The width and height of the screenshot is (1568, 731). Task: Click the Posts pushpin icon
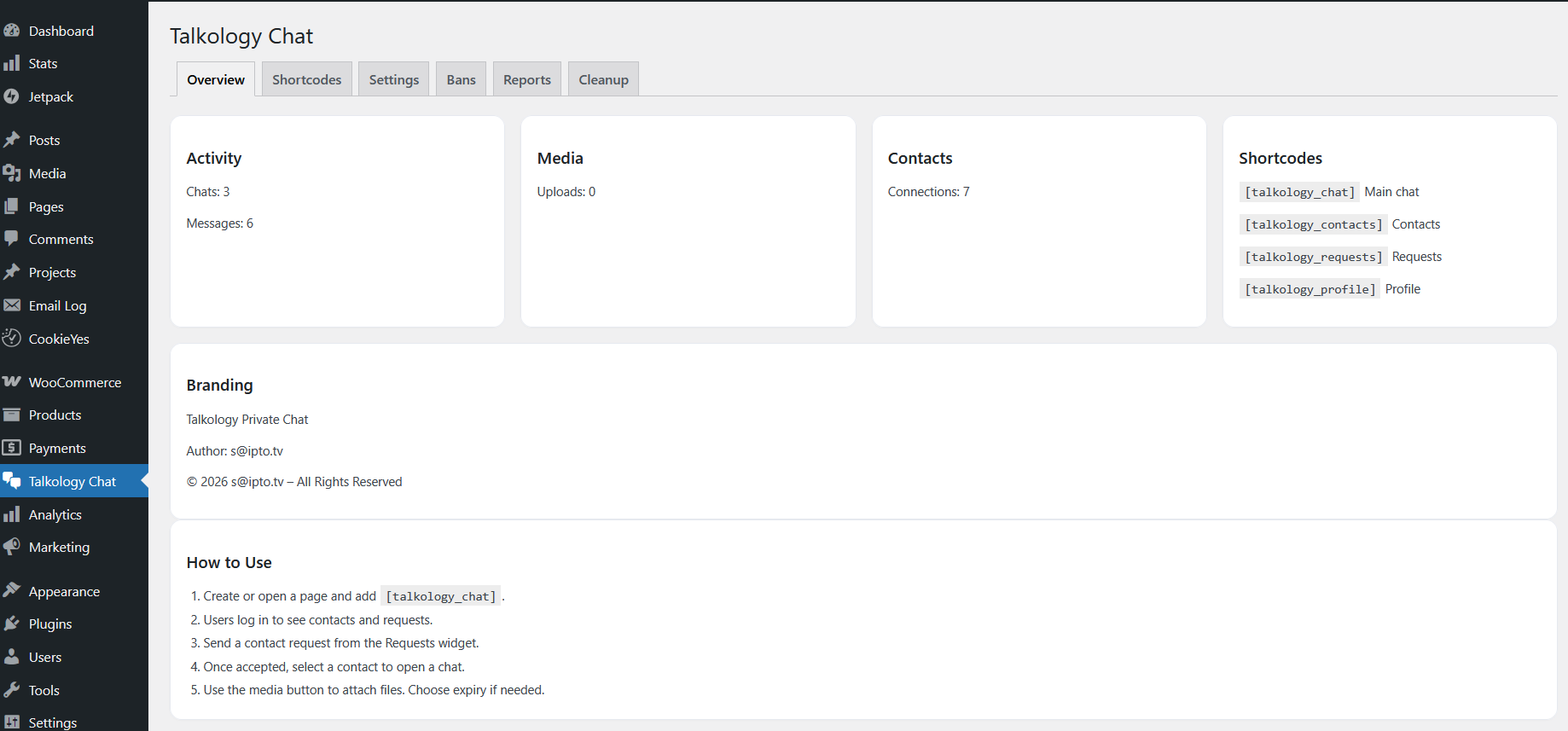coord(11,140)
